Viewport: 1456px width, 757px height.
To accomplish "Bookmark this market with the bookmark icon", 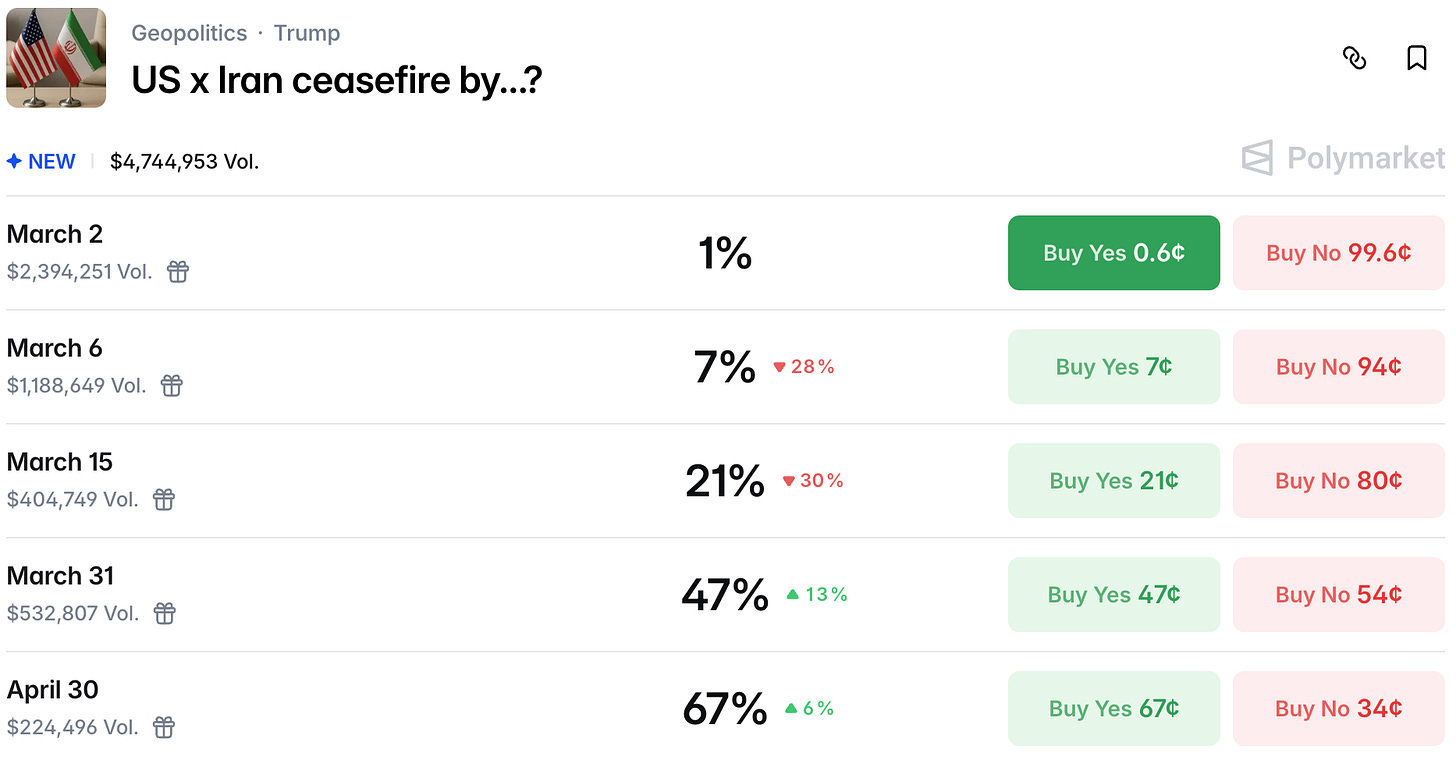I will pos(1416,59).
